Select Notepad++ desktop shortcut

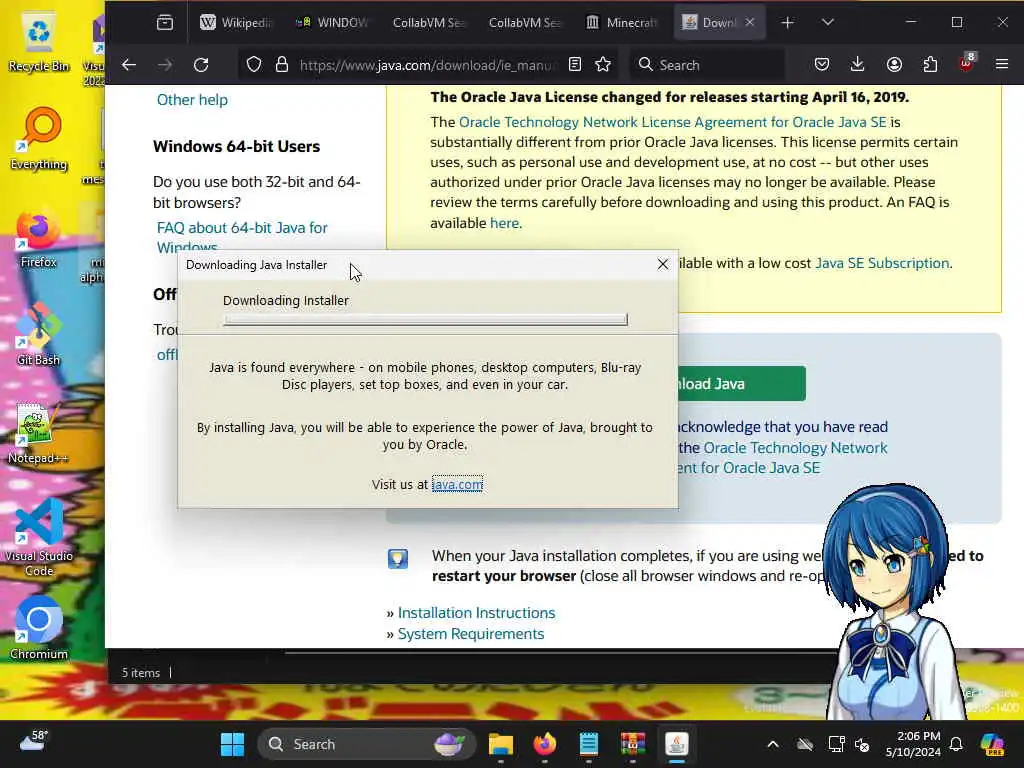(x=39, y=434)
